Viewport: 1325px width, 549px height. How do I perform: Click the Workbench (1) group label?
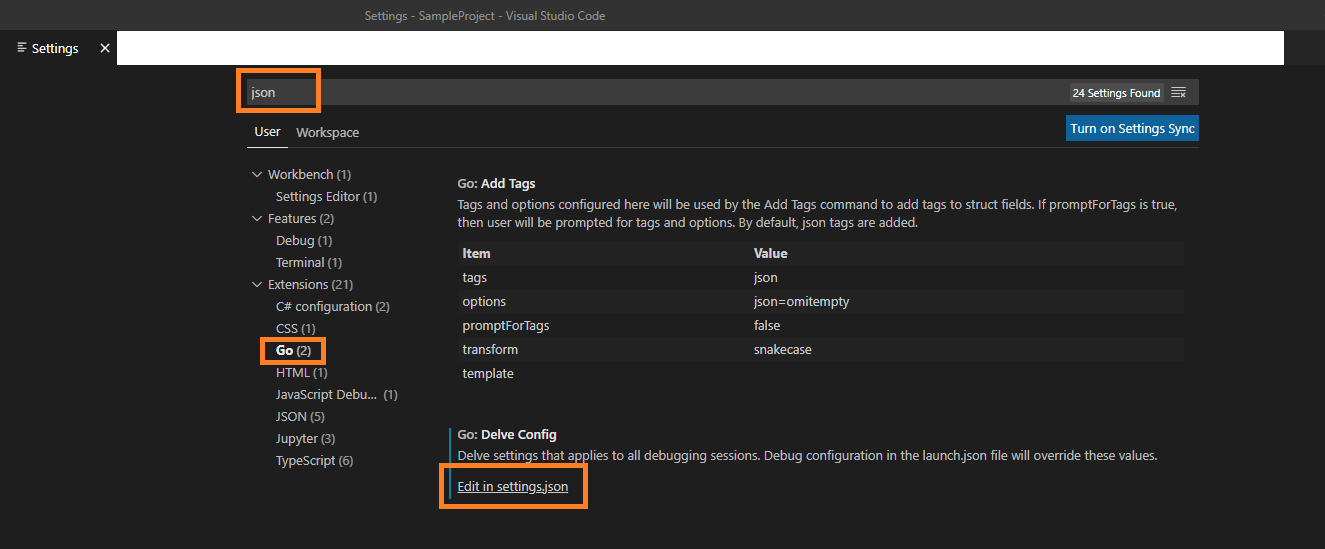point(309,175)
